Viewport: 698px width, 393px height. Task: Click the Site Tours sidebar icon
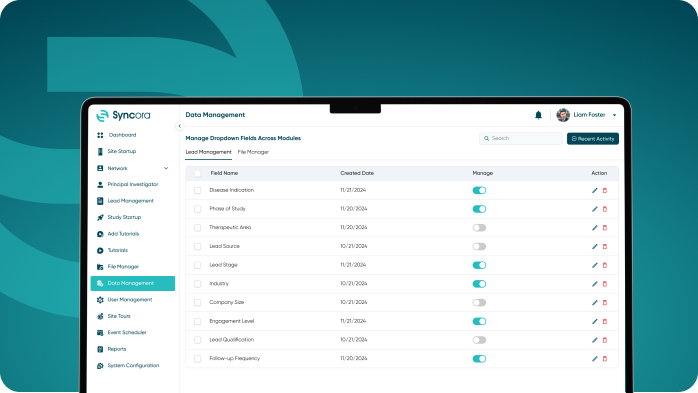click(100, 316)
